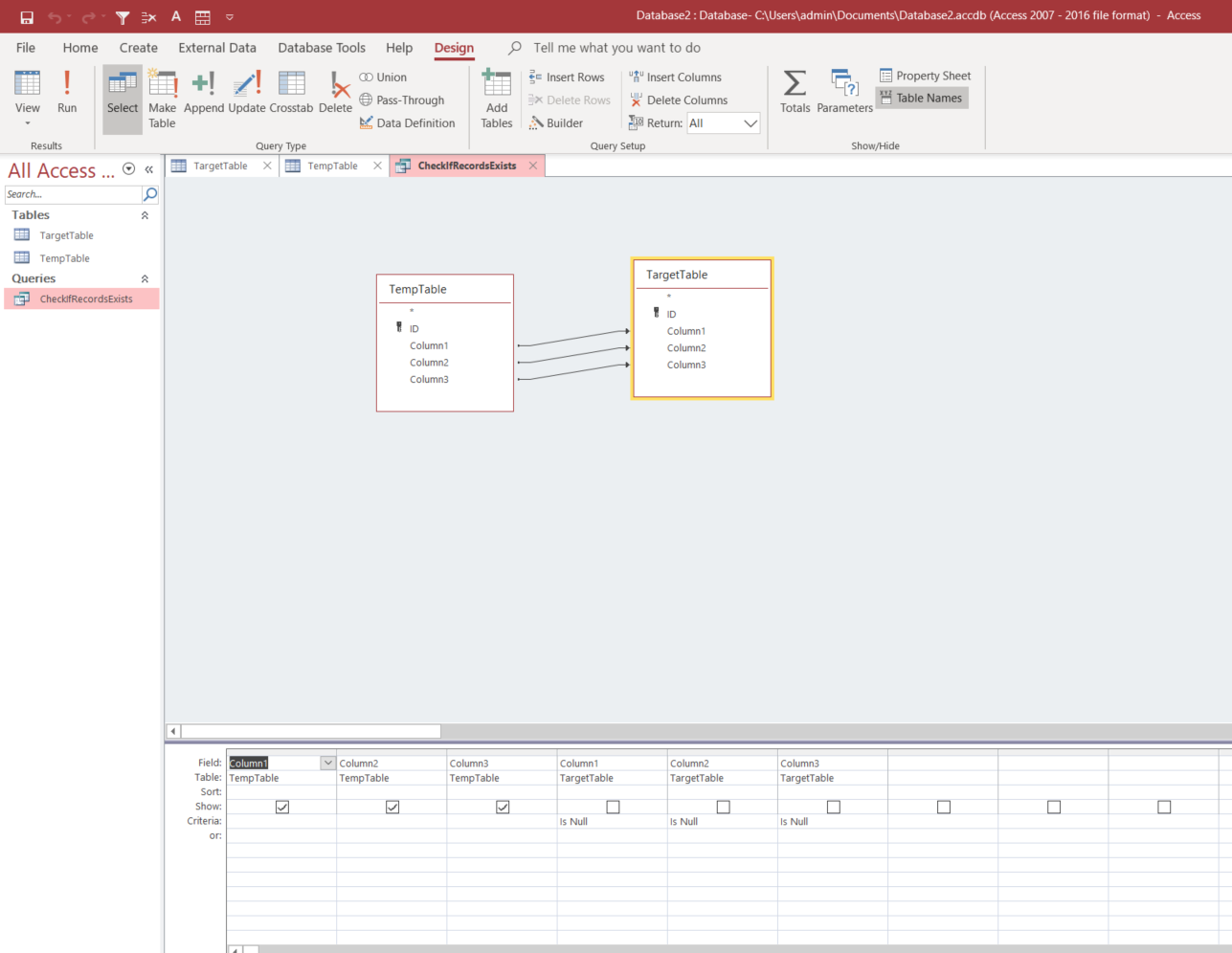Viewport: 1232px width, 953px height.
Task: Close the CheckIfRecordsExists query tab
Action: 533,166
